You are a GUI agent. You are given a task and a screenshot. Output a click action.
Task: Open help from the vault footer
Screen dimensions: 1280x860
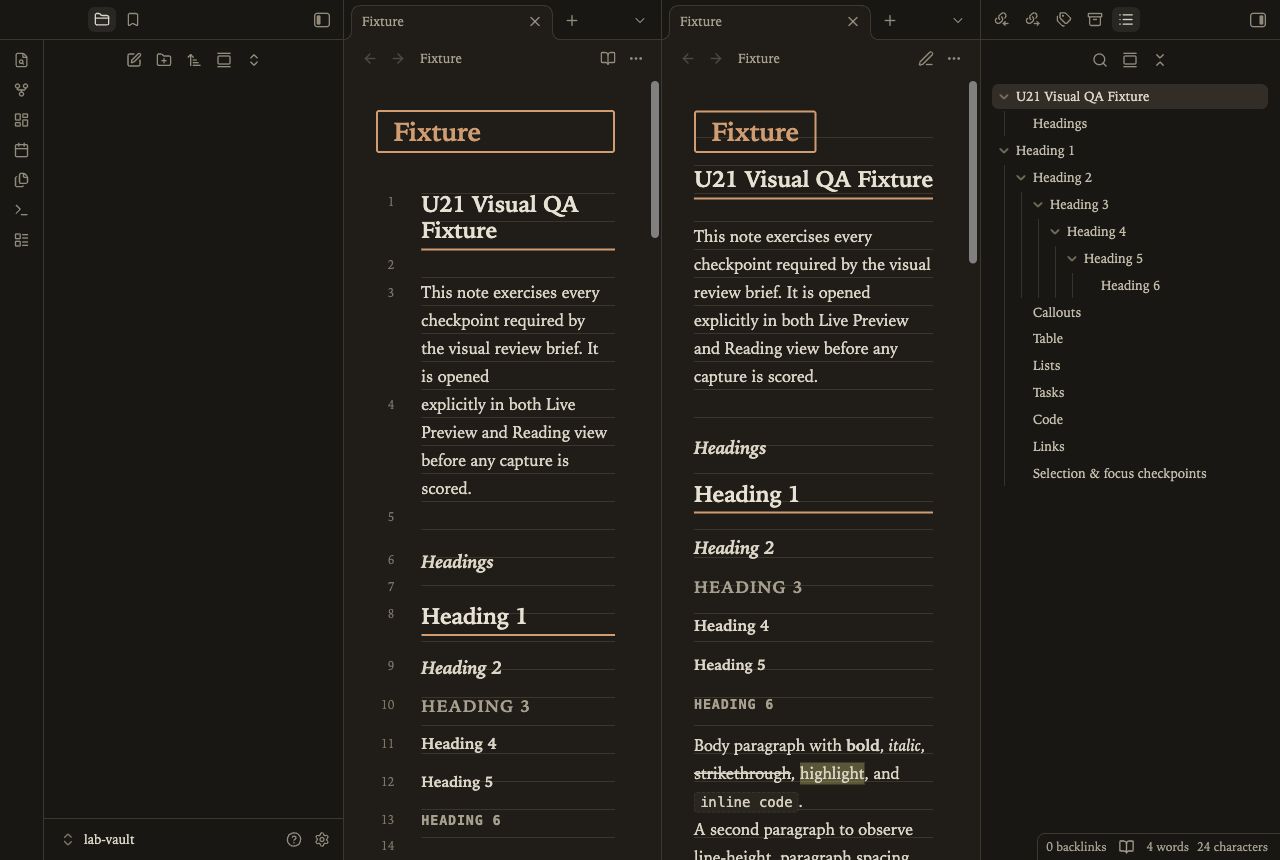tap(294, 840)
